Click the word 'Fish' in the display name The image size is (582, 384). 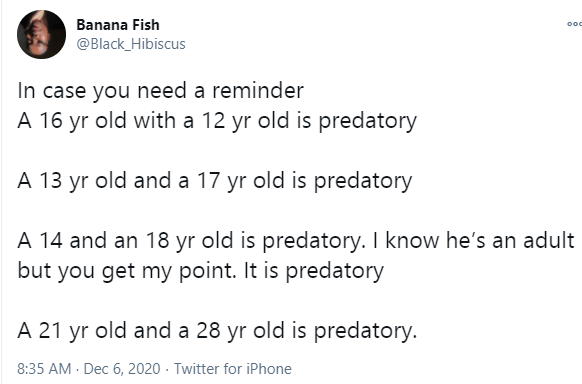[x=146, y=25]
